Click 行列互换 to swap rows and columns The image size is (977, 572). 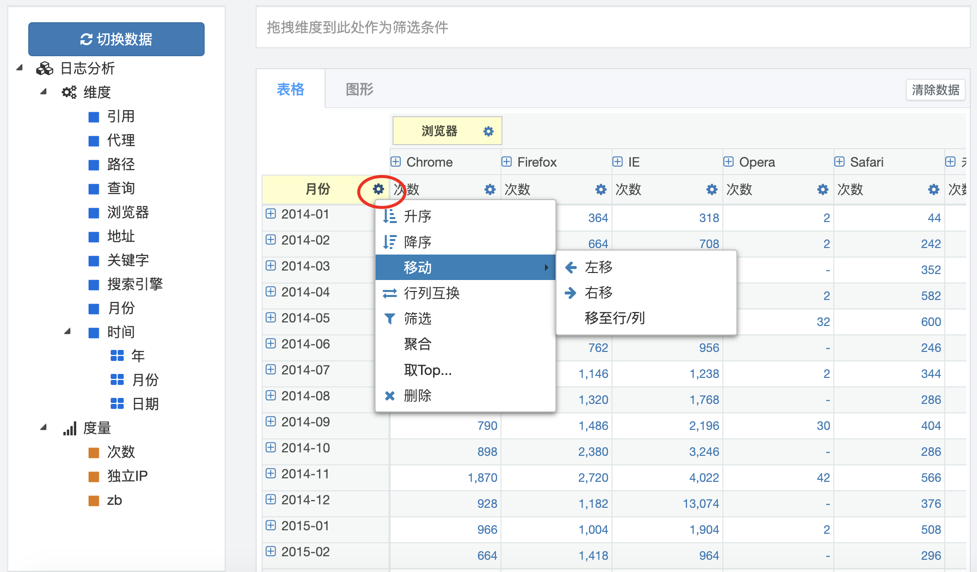[431, 293]
